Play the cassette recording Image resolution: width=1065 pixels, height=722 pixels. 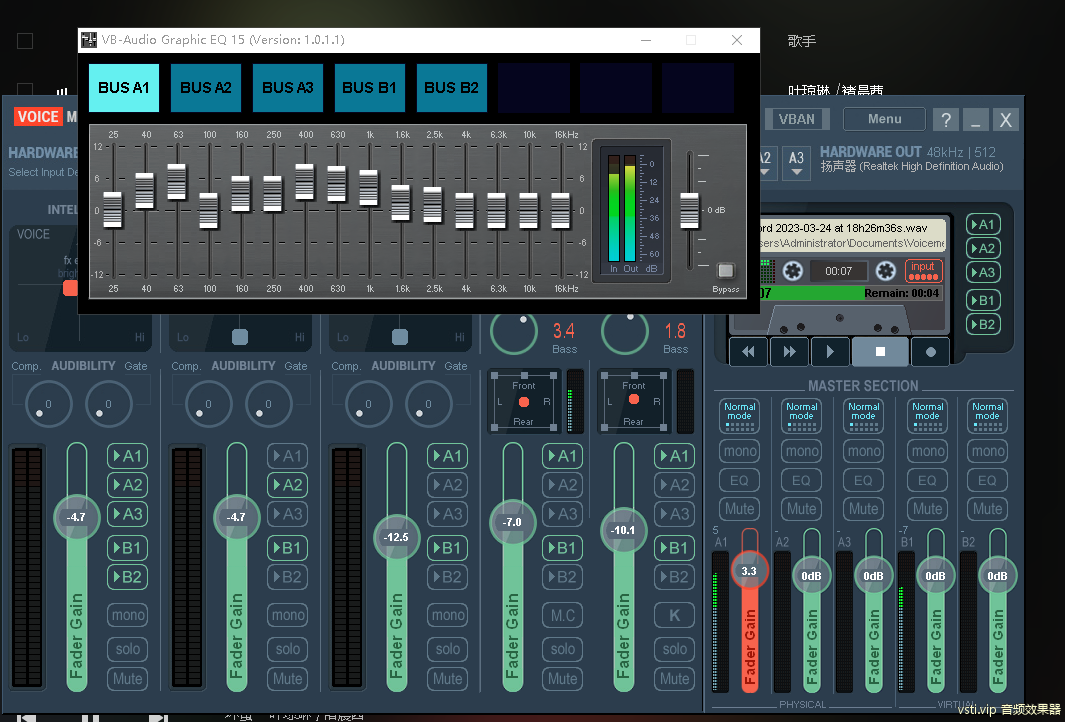829,352
